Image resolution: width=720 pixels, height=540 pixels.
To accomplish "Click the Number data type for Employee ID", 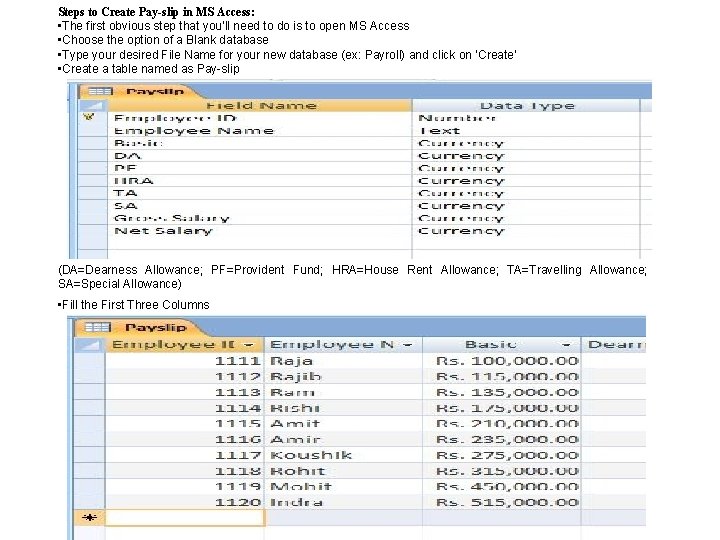I will 526,118.
